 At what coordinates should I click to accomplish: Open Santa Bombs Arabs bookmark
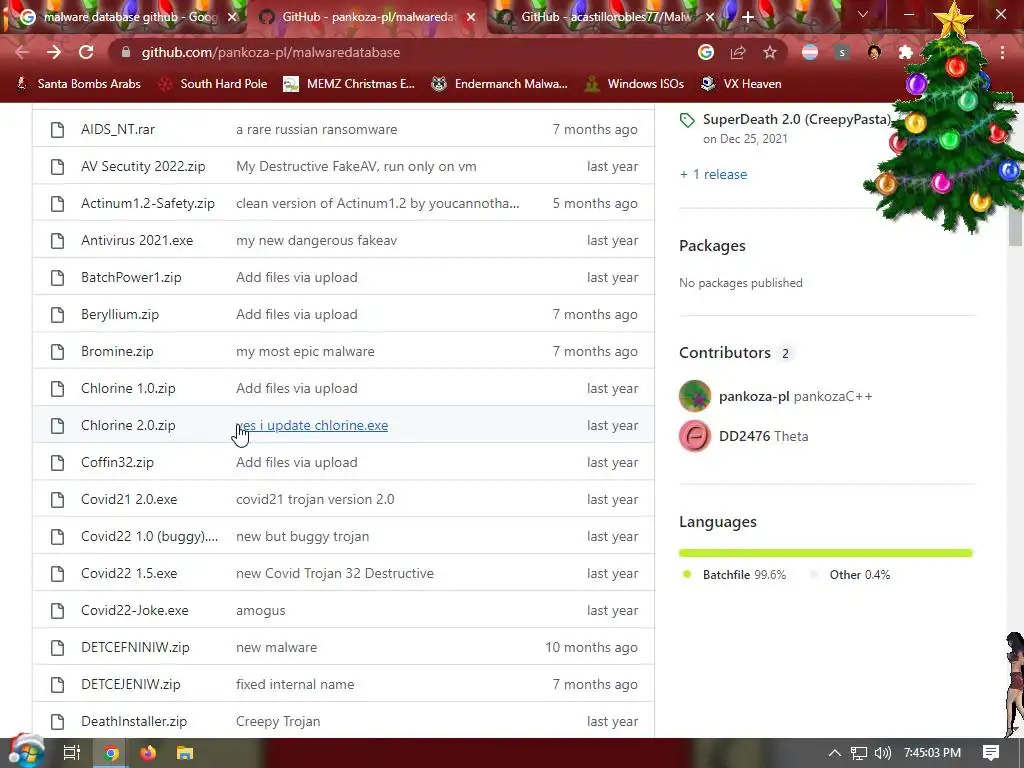[78, 84]
